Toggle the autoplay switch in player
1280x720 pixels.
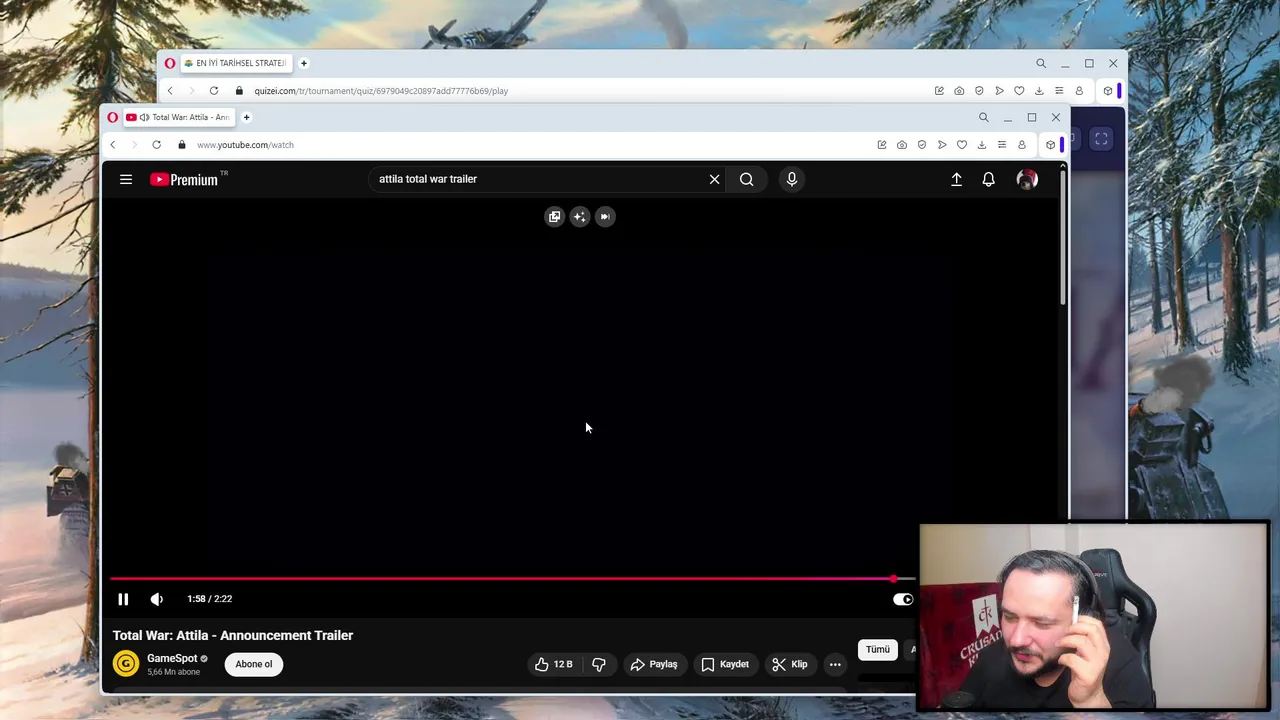[903, 599]
